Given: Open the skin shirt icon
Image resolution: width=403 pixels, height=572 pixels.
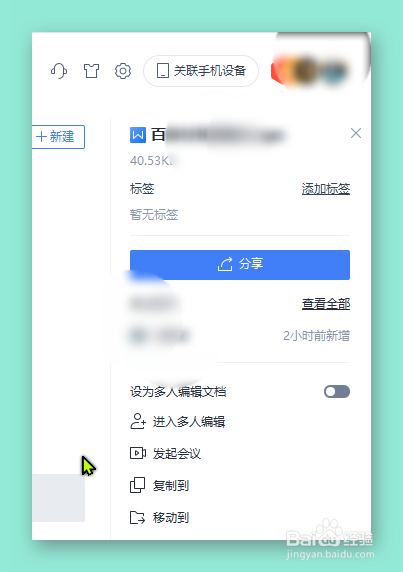Looking at the screenshot, I should point(91,71).
